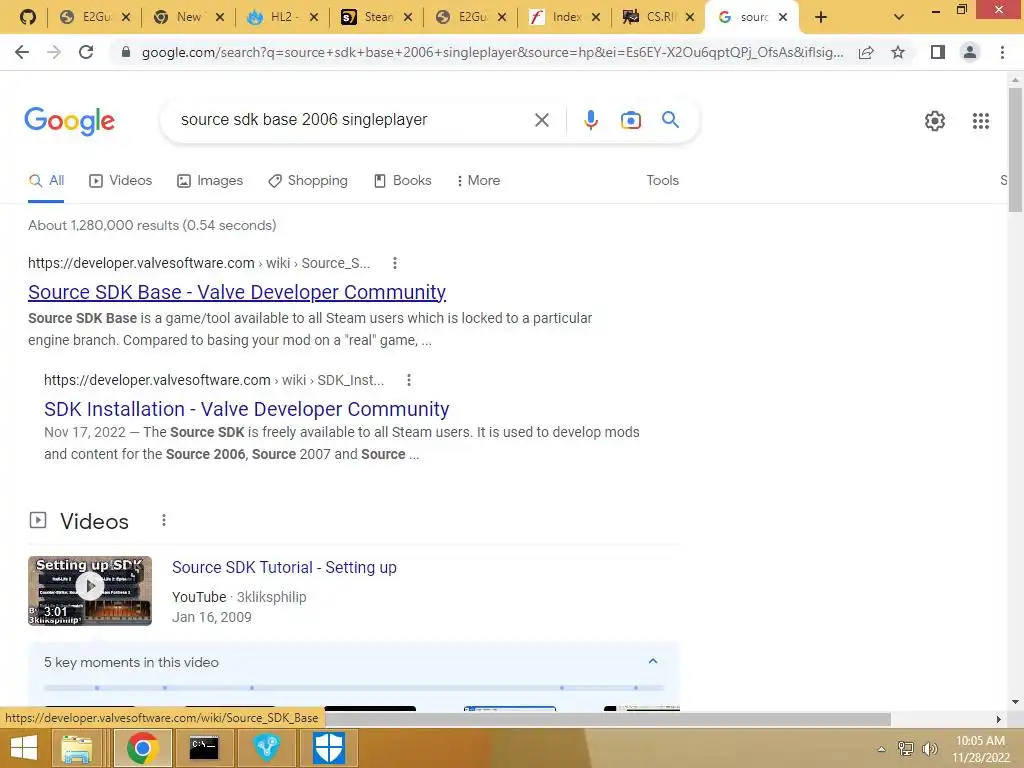Expand More search filters
The height and width of the screenshot is (768, 1024).
[x=479, y=180]
